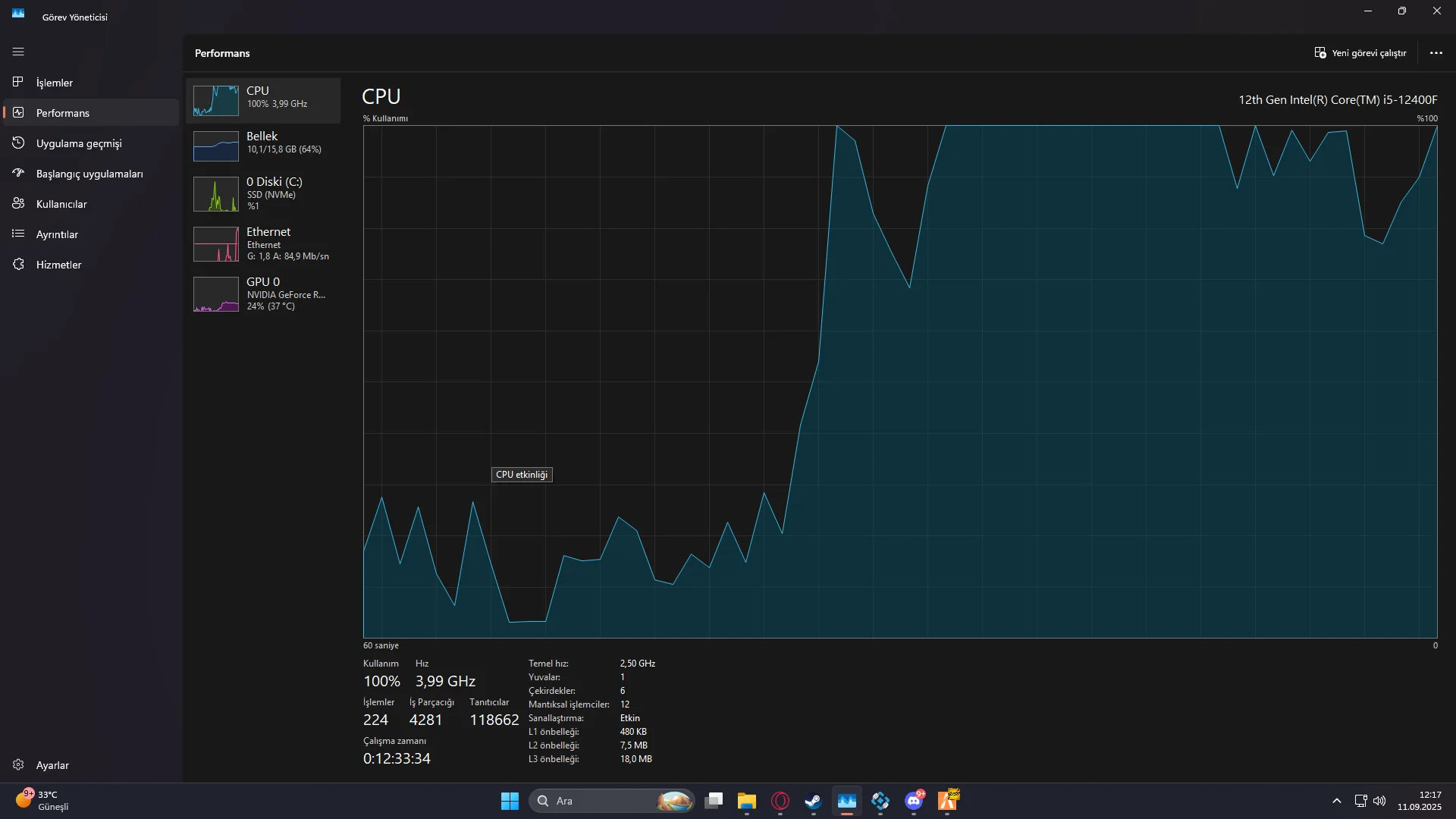Select the CPU performance thumbnail
This screenshot has height=819, width=1456.
point(216,100)
